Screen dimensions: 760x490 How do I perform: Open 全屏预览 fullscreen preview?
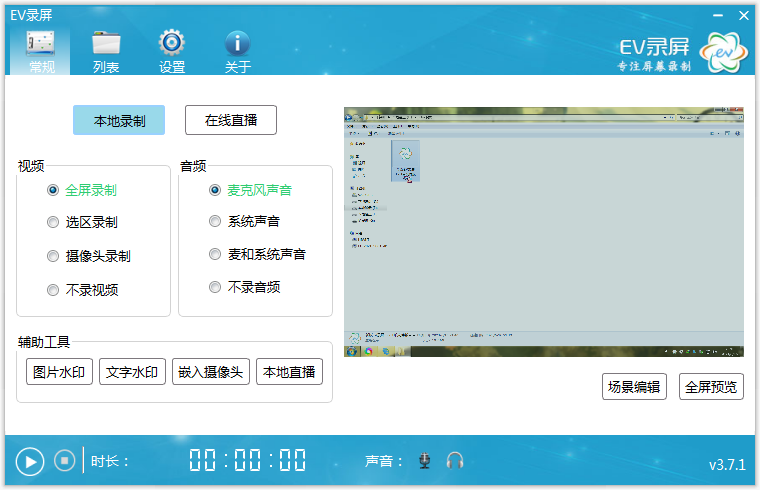click(711, 386)
